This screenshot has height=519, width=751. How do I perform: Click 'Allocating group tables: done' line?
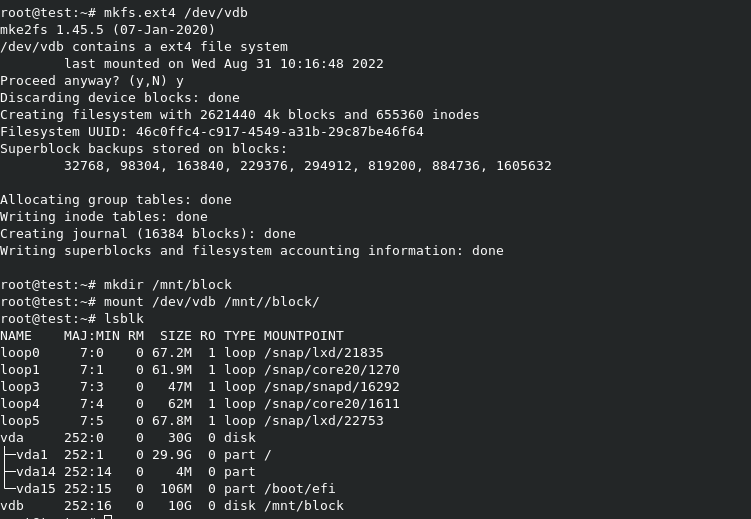(115, 199)
